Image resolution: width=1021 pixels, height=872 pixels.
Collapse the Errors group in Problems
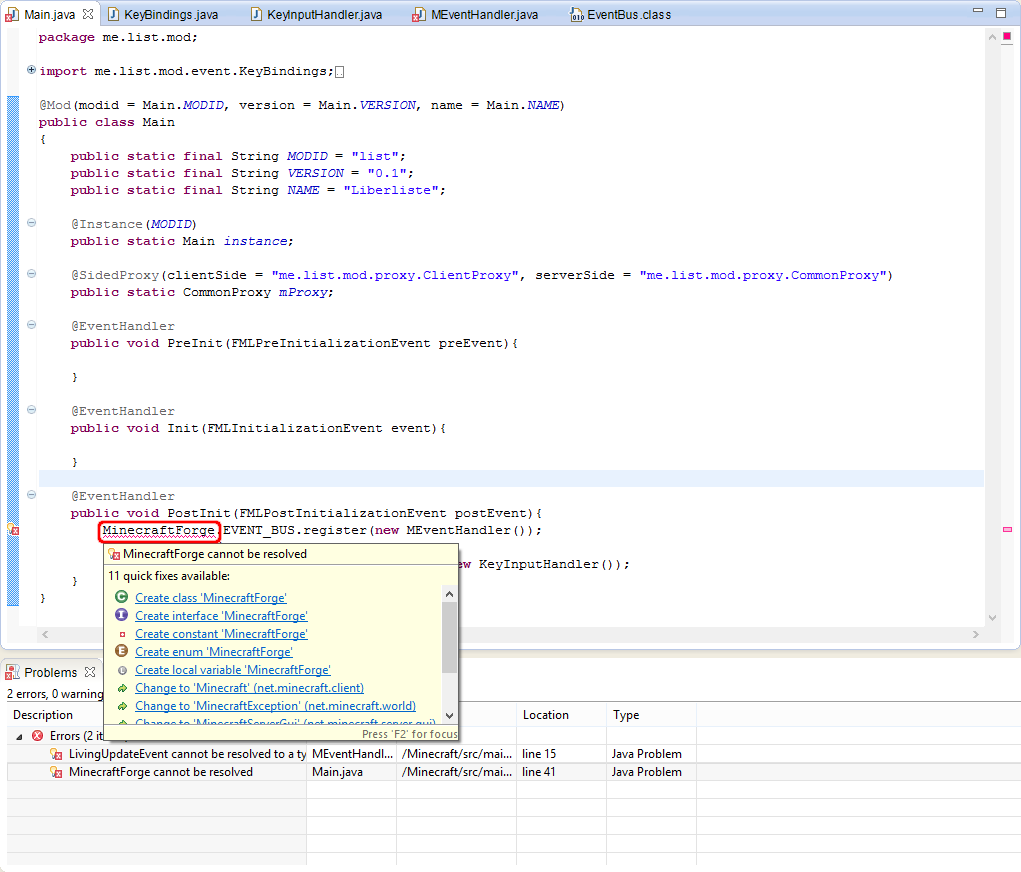click(x=20, y=736)
